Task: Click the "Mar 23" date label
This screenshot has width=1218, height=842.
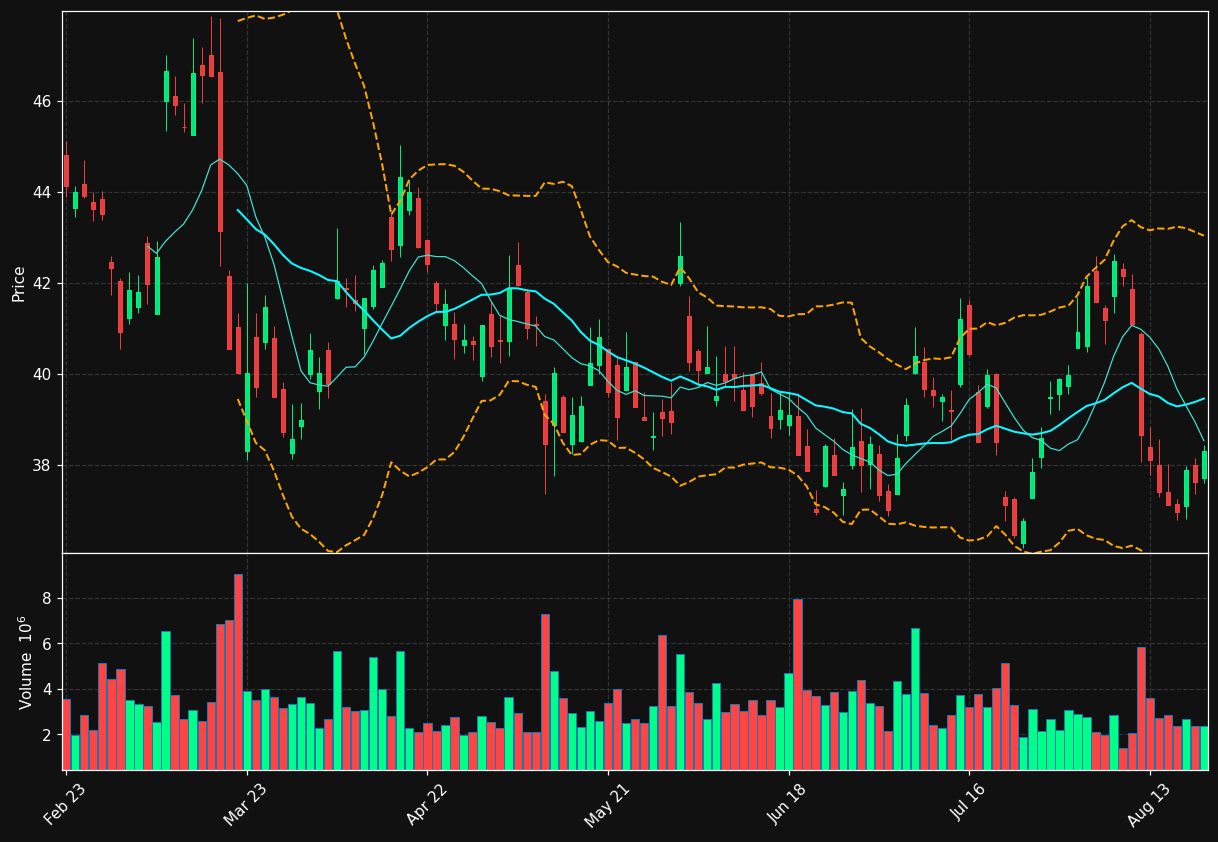Action: (245, 804)
